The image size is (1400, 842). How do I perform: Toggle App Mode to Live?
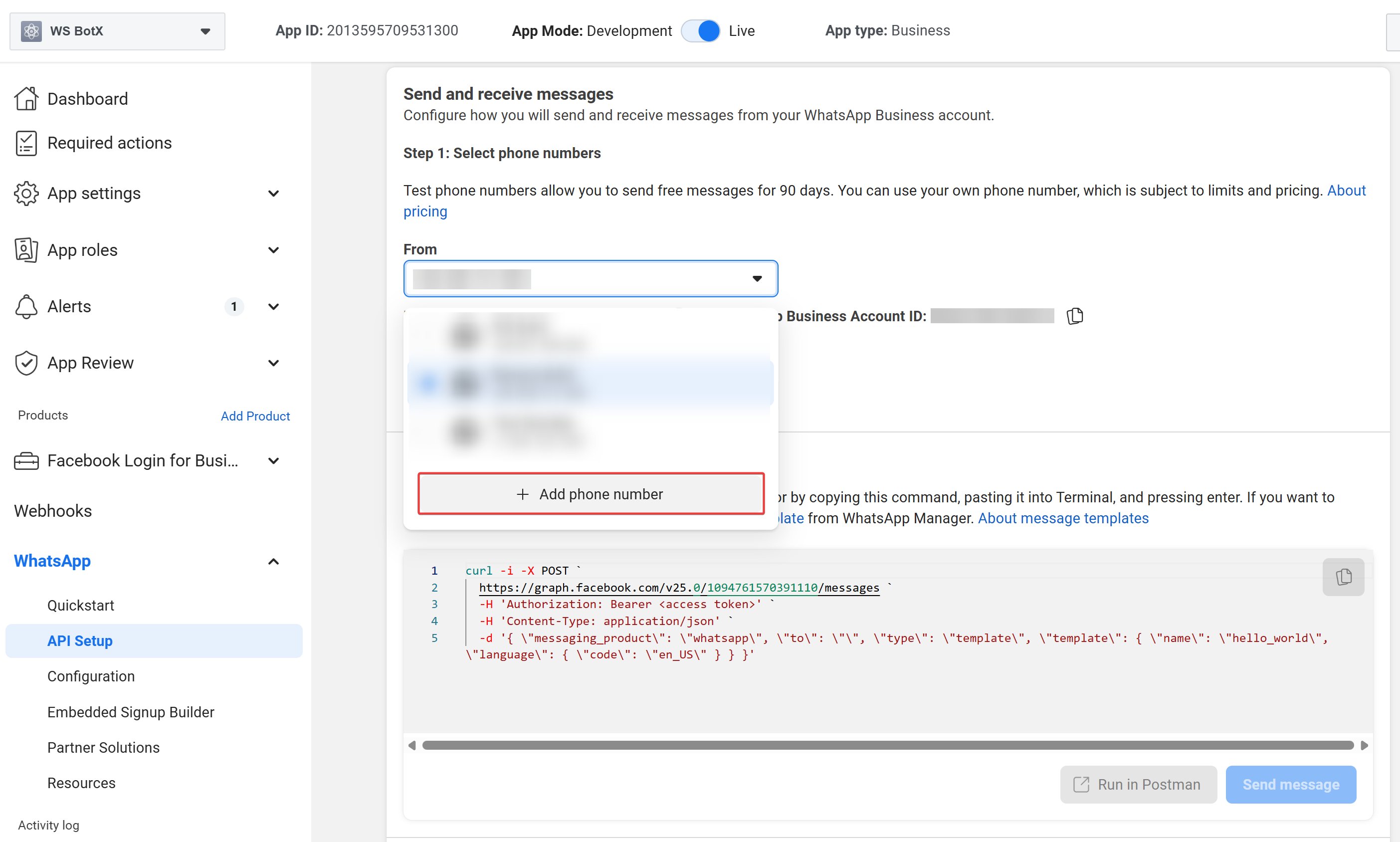pyautogui.click(x=701, y=30)
